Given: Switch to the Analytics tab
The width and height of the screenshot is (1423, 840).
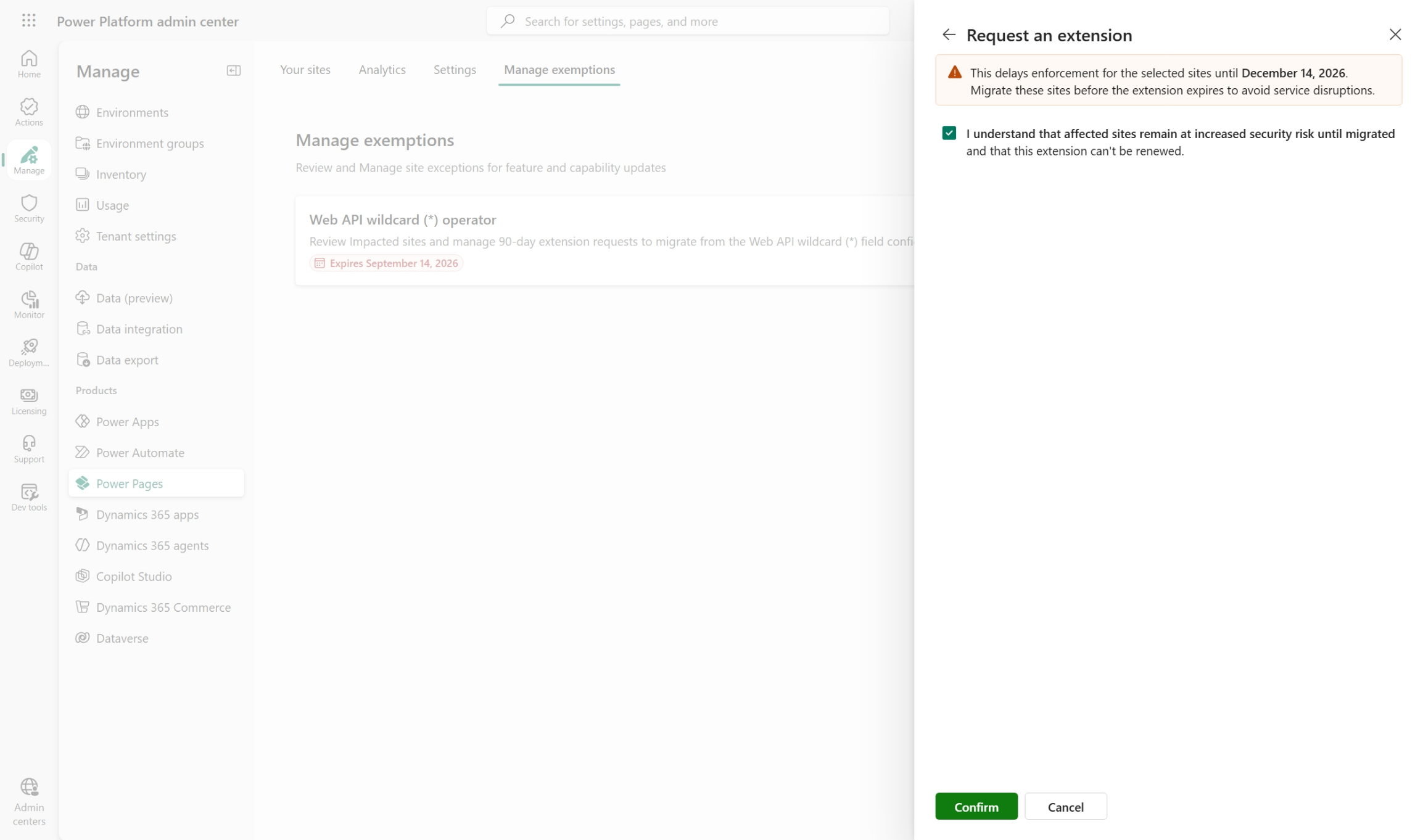Looking at the screenshot, I should [382, 70].
